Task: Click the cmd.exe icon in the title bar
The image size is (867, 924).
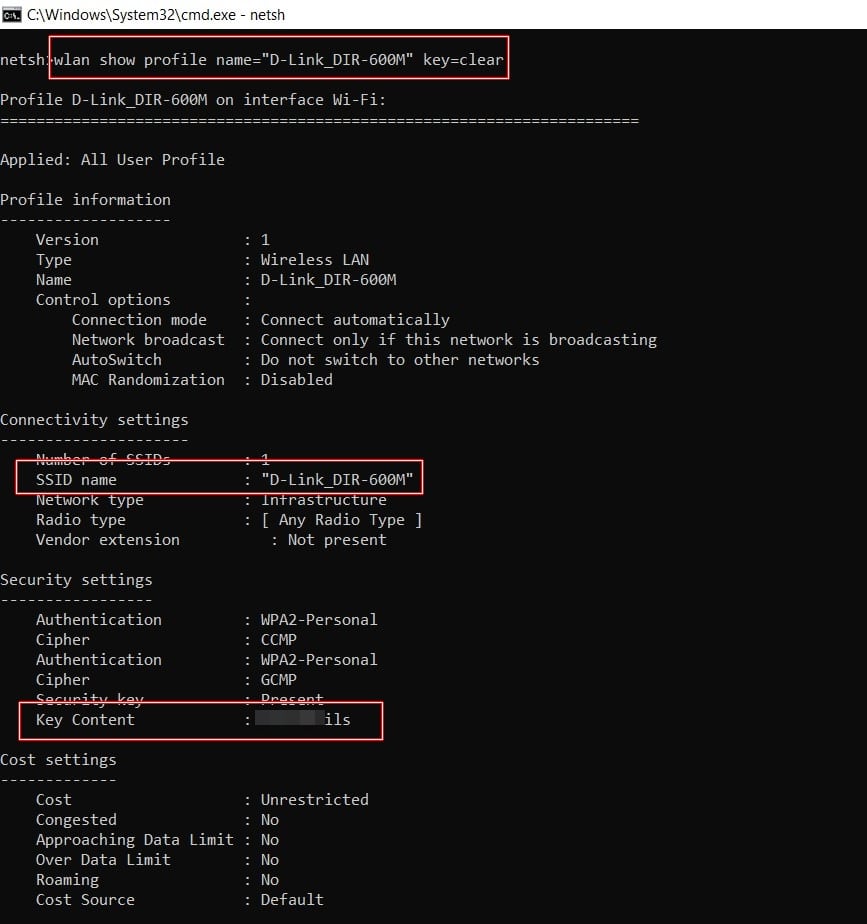Action: point(10,14)
